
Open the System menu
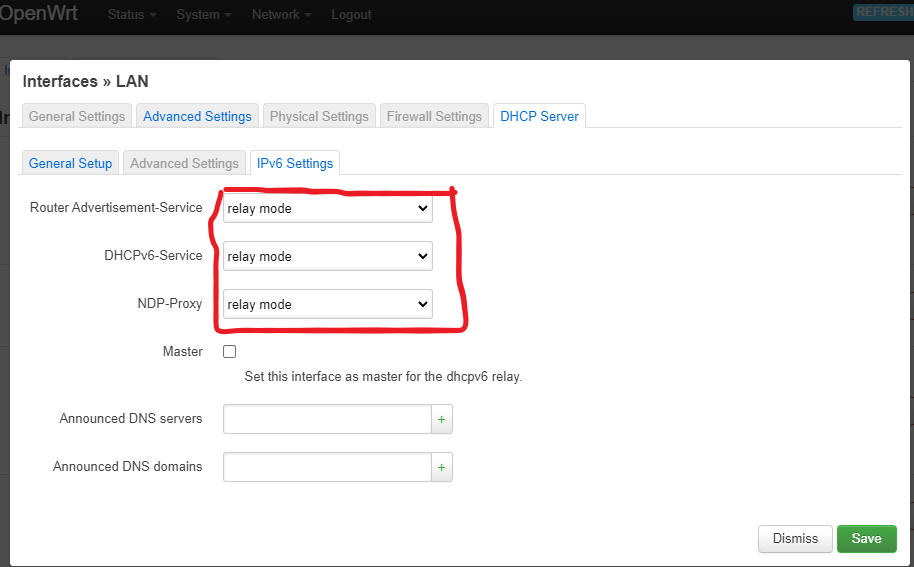204,15
